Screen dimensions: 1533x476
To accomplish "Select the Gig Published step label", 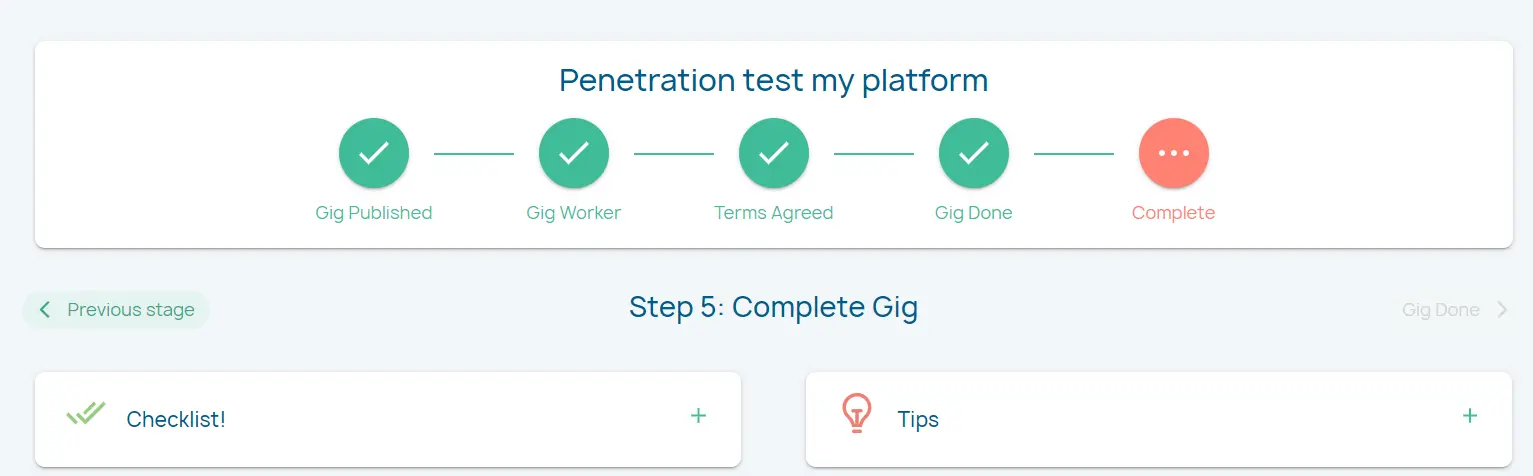I will pos(374,213).
